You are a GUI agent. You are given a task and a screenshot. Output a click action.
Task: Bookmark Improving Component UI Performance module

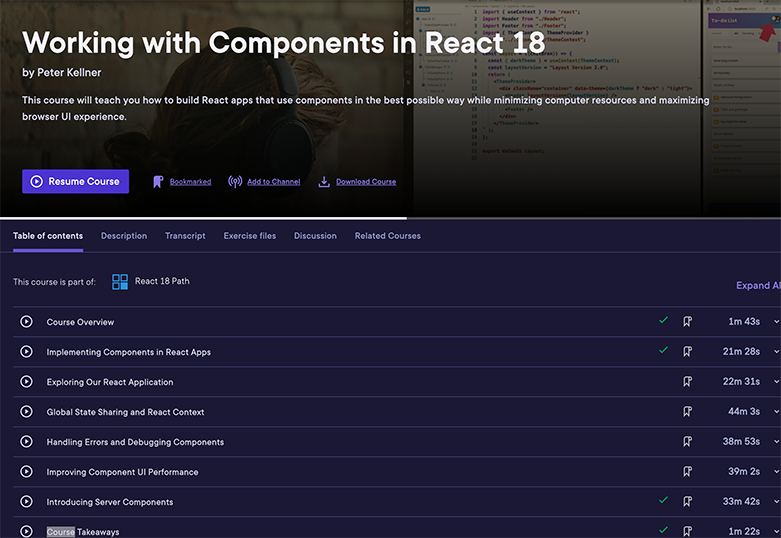687,471
